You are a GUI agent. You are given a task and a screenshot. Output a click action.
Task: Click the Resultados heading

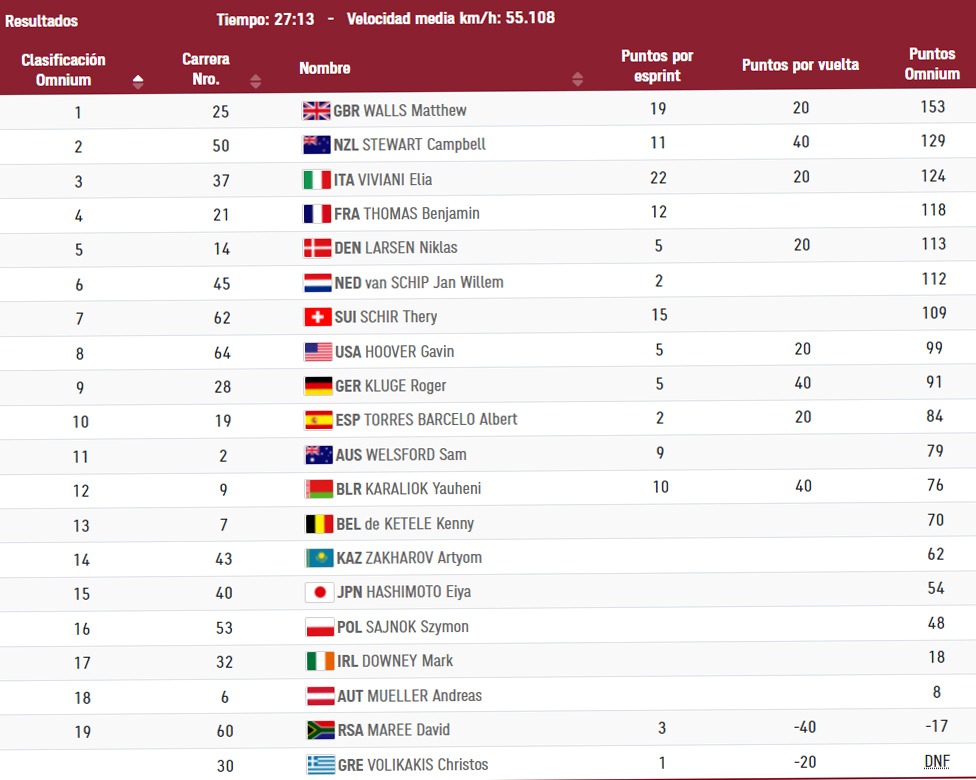pyautogui.click(x=42, y=21)
